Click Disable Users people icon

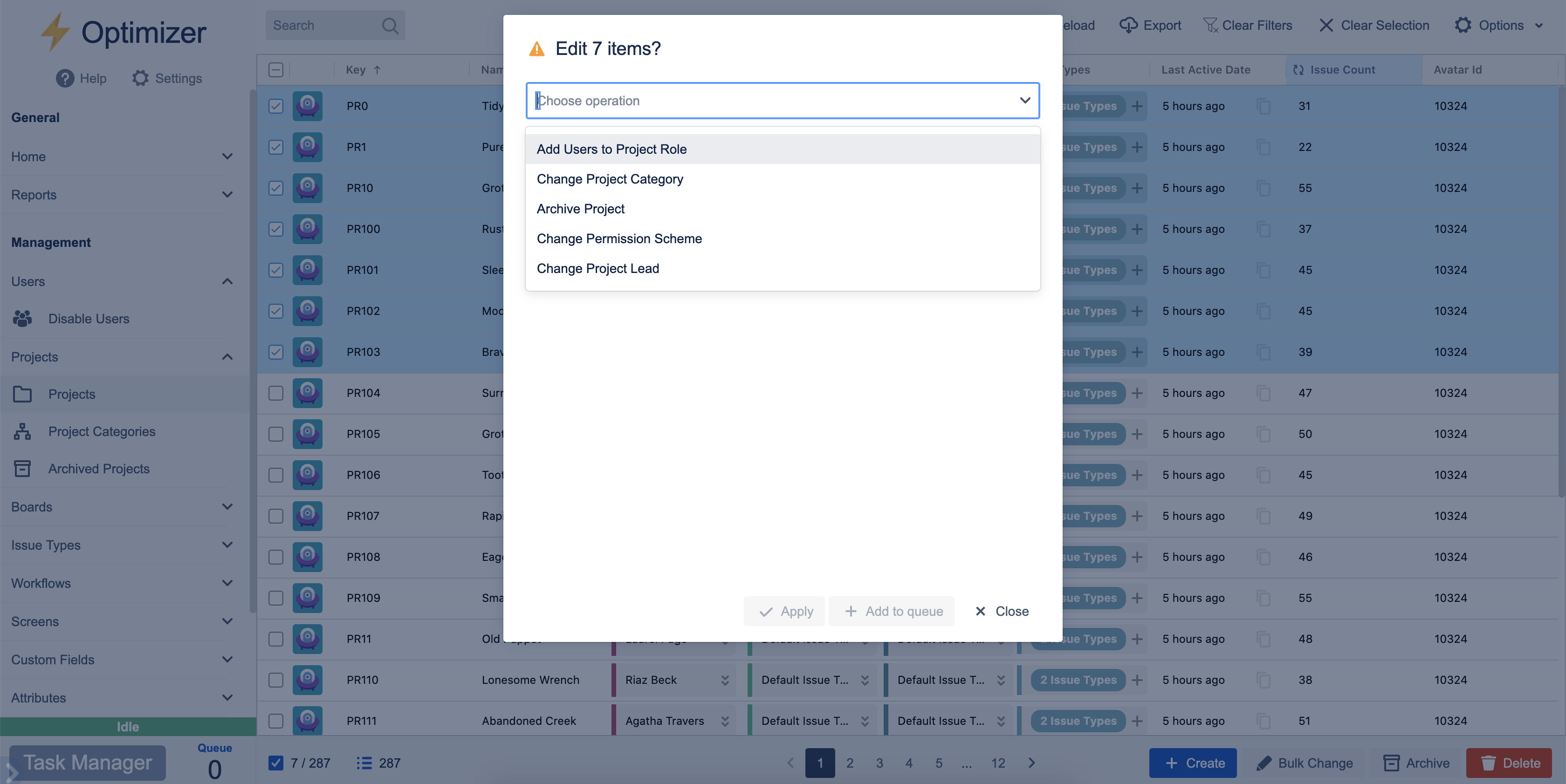[22, 319]
